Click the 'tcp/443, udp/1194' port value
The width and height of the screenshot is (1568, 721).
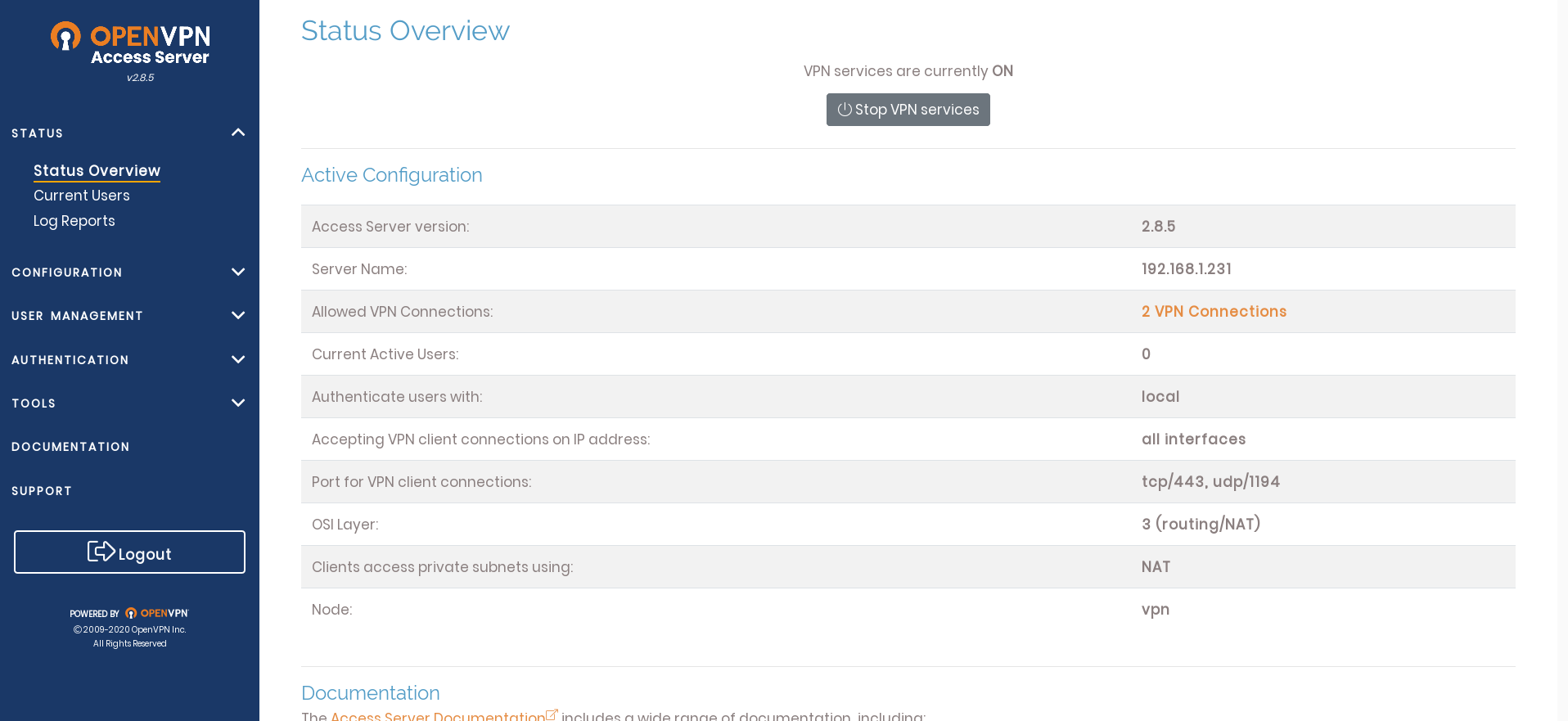pyautogui.click(x=1211, y=482)
